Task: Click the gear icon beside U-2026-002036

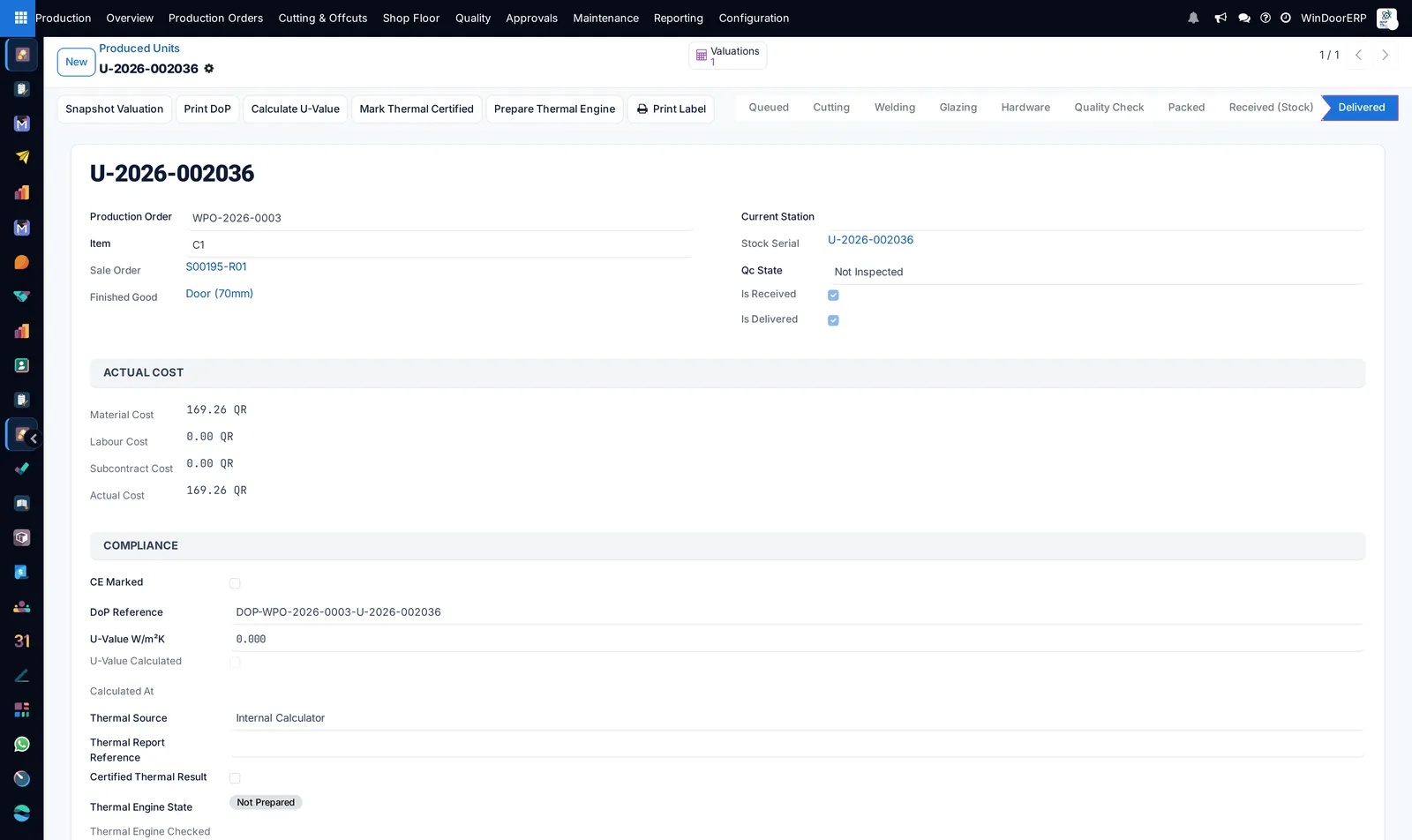Action: 209,68
